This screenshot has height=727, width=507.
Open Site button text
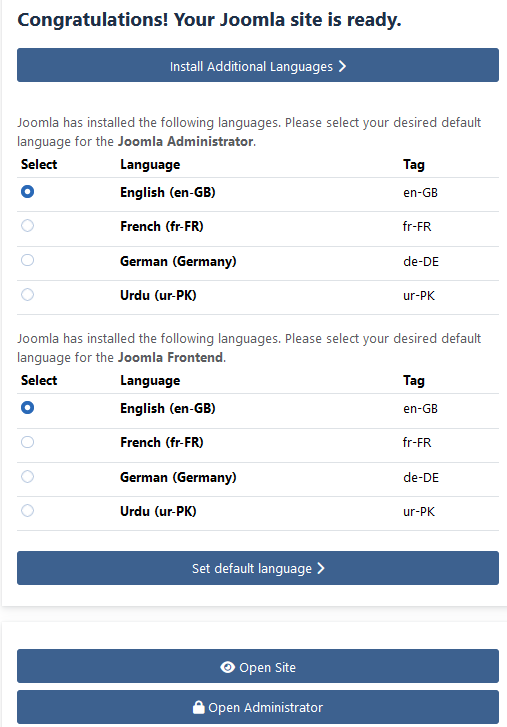pos(267,668)
